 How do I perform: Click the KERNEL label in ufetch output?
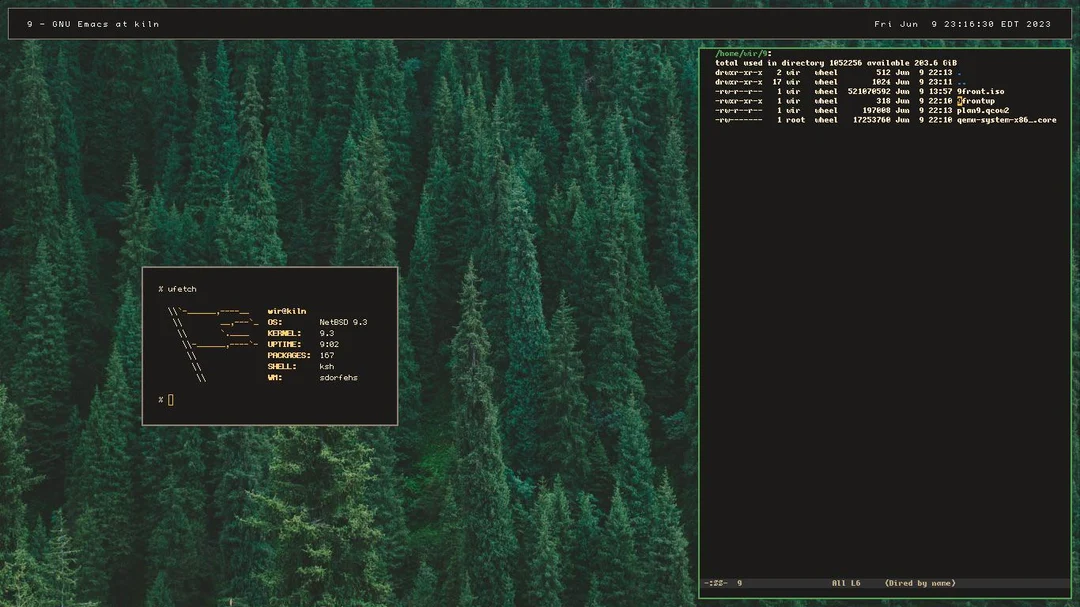tap(284, 333)
